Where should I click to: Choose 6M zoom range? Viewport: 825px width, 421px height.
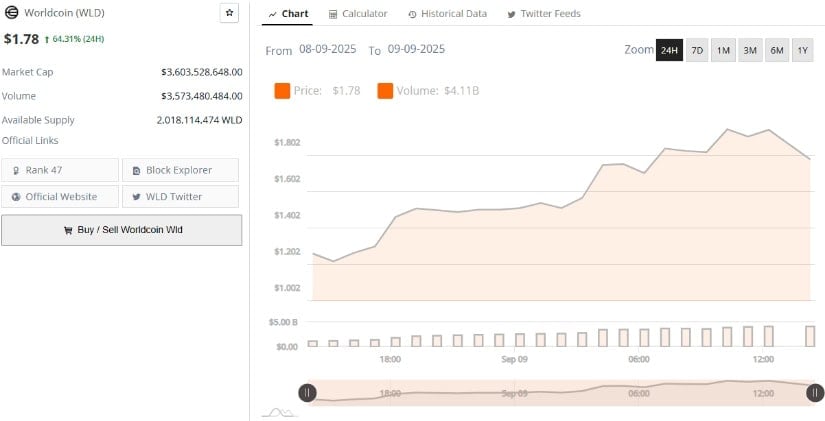coord(777,50)
